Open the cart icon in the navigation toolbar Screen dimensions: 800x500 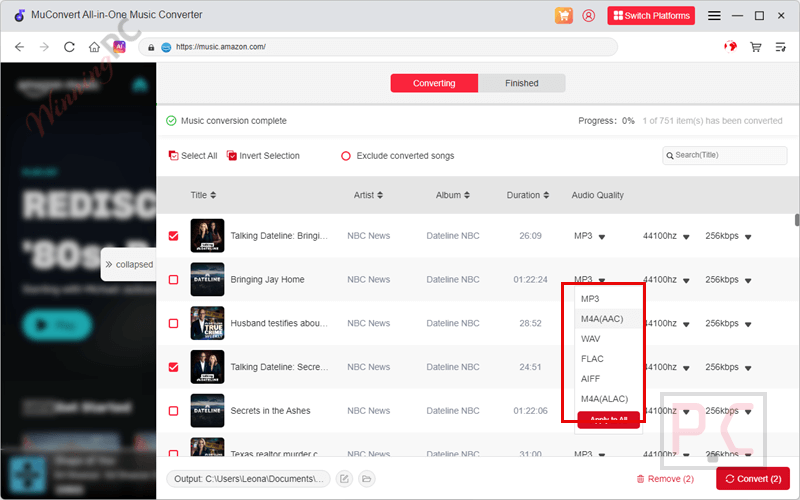tap(756, 47)
